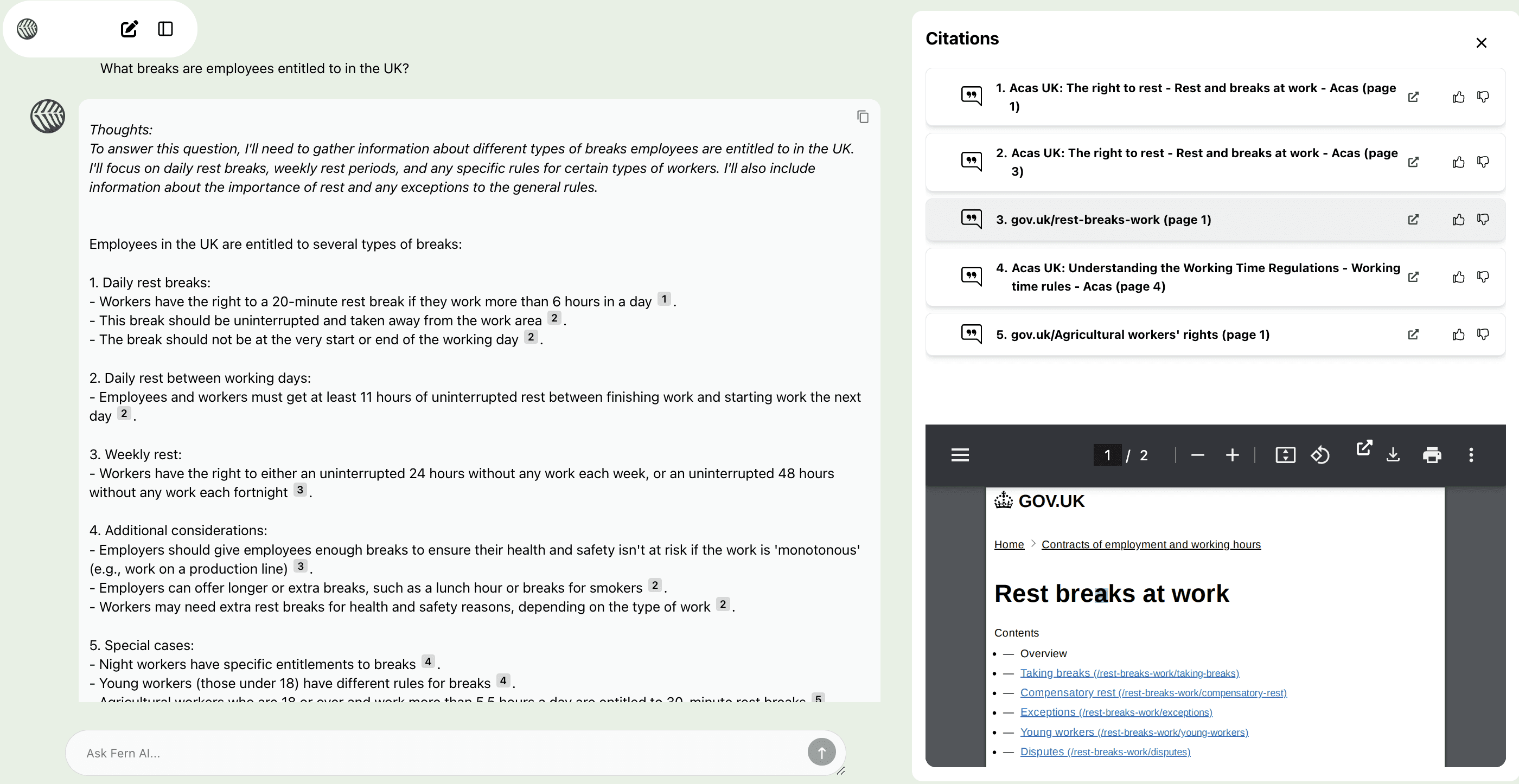1519x784 pixels.
Task: Rotate the PDF document
Action: [1320, 455]
